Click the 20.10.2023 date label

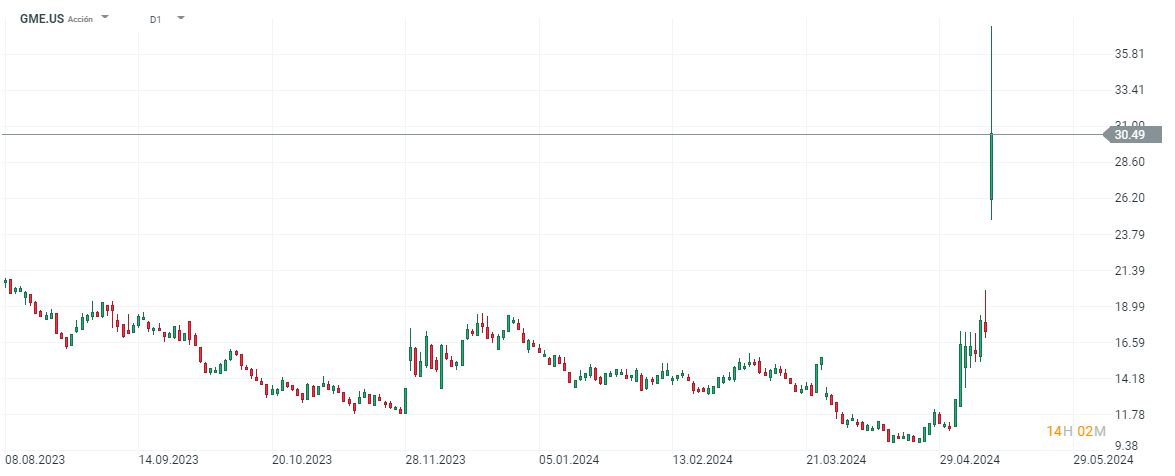(x=302, y=459)
